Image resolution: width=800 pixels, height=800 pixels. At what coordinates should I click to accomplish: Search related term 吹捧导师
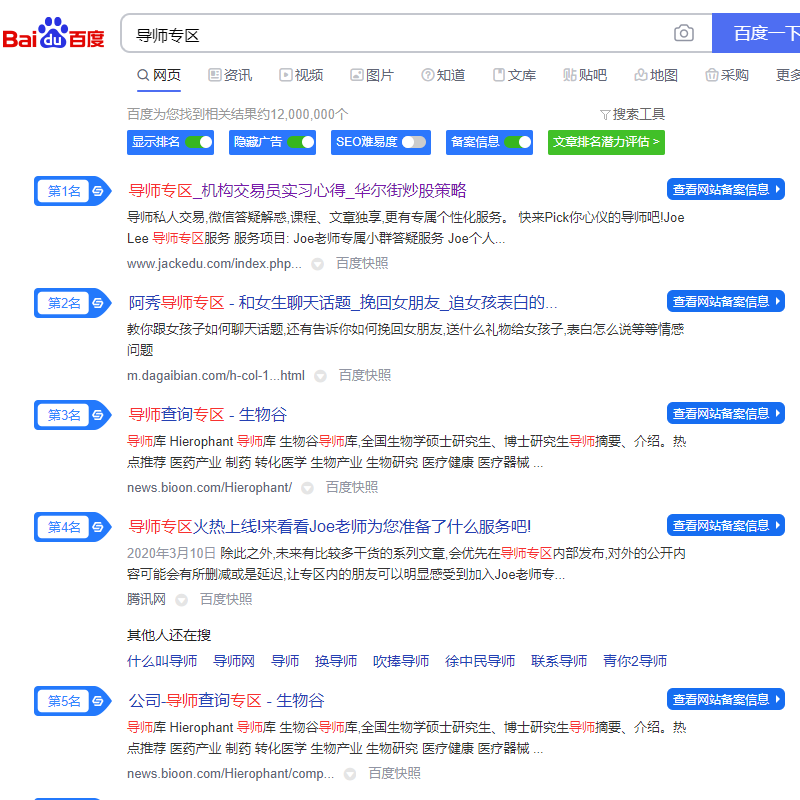[x=401, y=661]
